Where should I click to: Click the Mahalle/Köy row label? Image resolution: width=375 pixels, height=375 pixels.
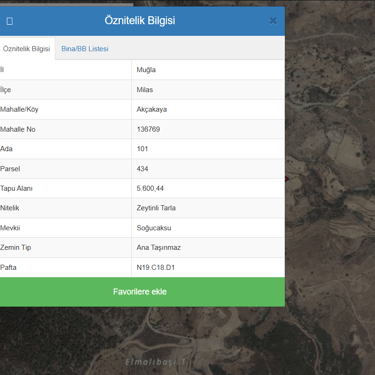19,109
